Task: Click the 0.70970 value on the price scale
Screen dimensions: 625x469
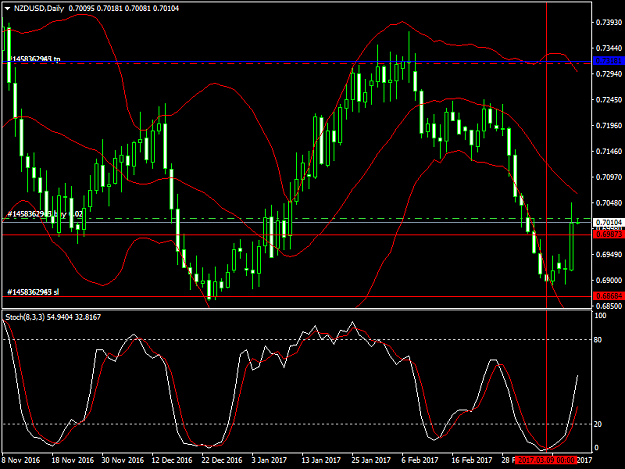Action: (609, 177)
